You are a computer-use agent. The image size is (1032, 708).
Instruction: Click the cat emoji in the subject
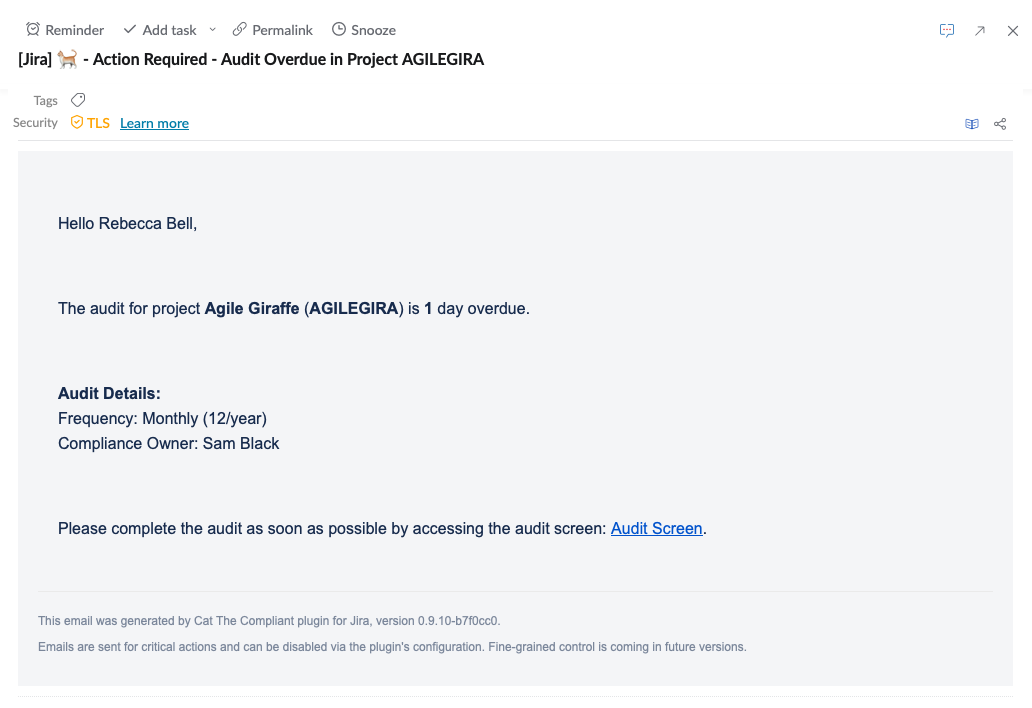tap(67, 59)
